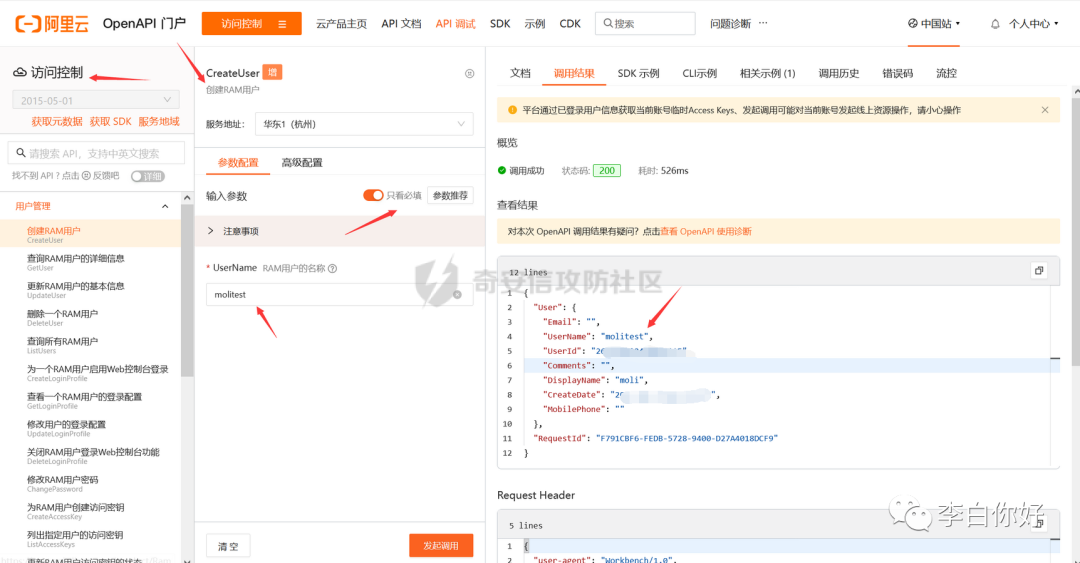Open SDK in top navigation
The height and width of the screenshot is (563, 1080).
coord(500,23)
